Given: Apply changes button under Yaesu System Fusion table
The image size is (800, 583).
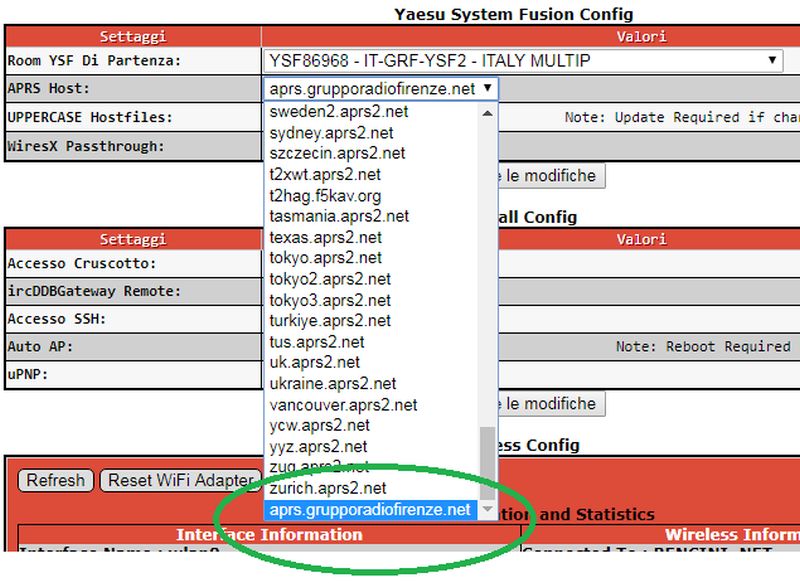Looking at the screenshot, I should tap(551, 176).
